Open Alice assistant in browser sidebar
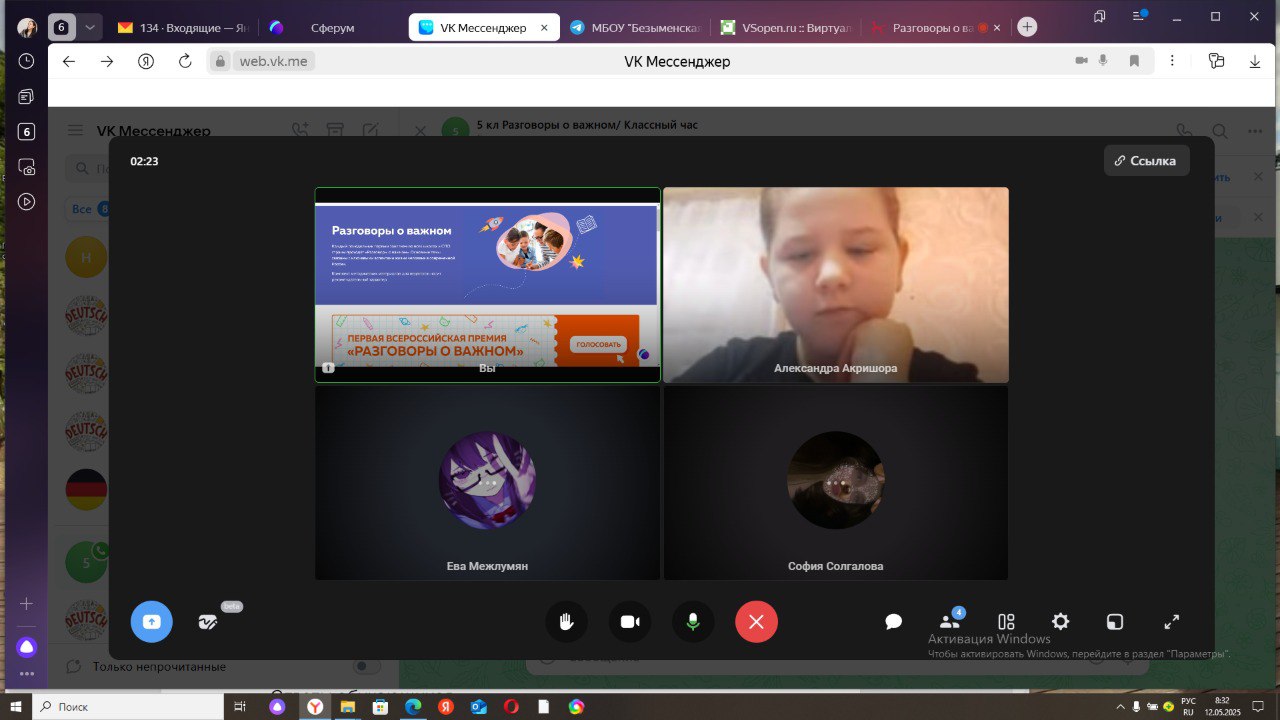Image resolution: width=1280 pixels, height=720 pixels. (27, 647)
